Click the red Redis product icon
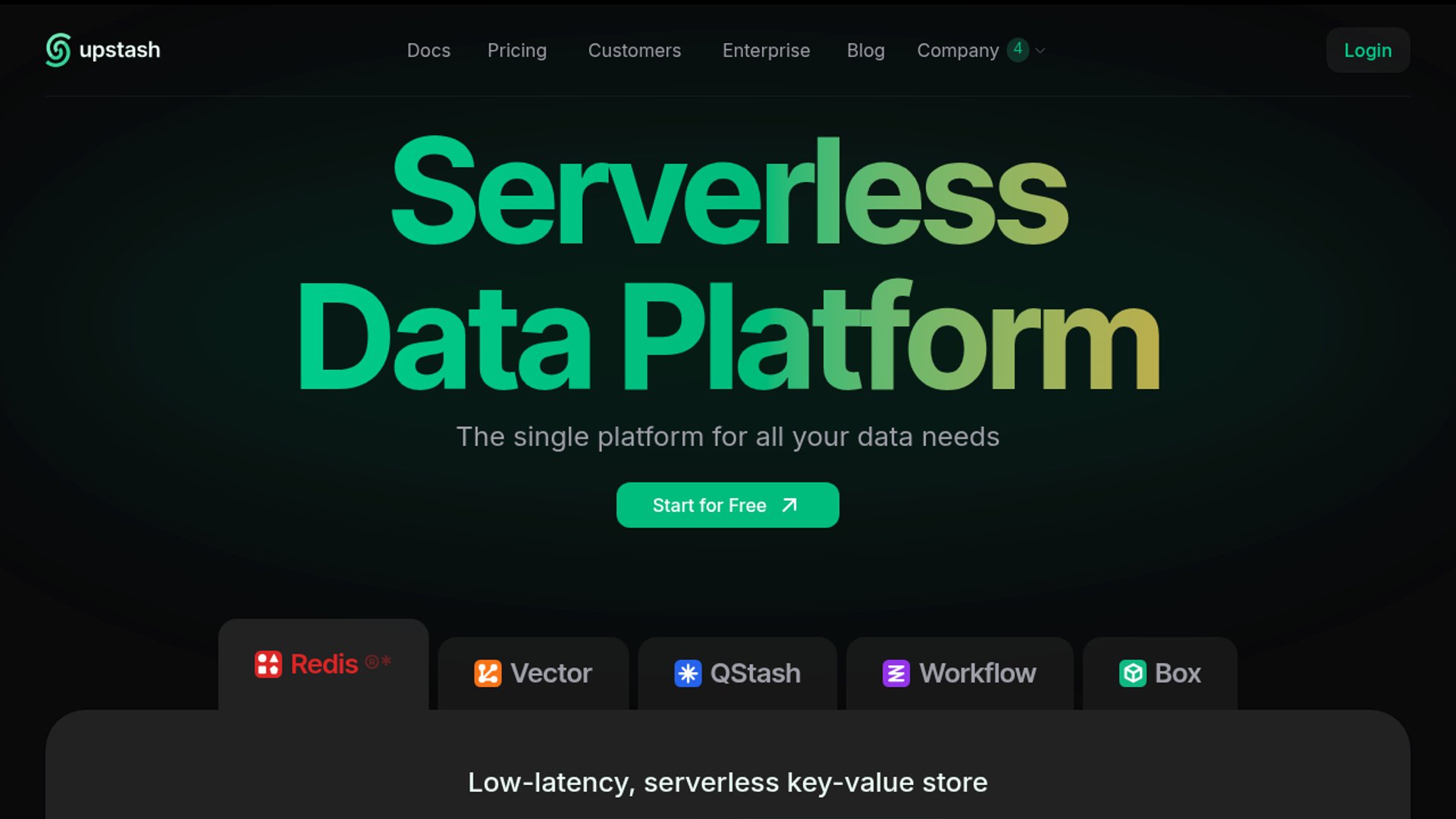This screenshot has height=819, width=1456. point(268,664)
